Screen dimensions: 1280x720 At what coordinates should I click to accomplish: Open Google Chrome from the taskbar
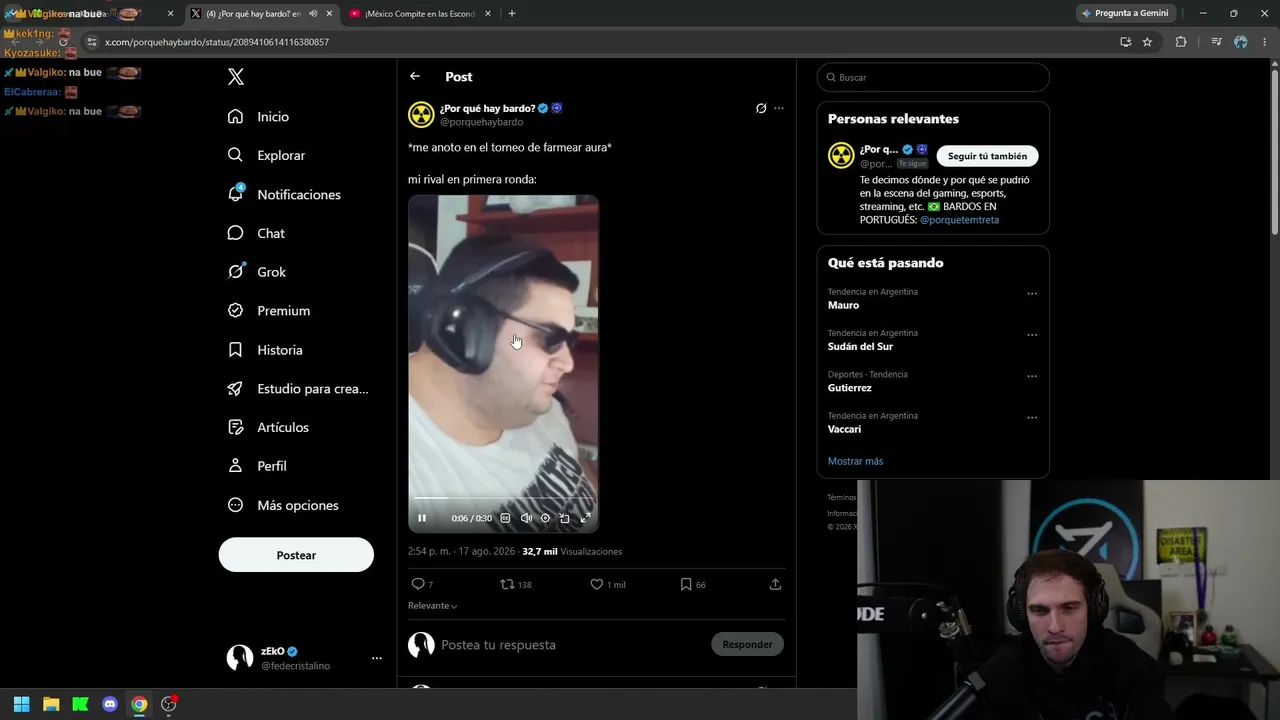[139, 704]
